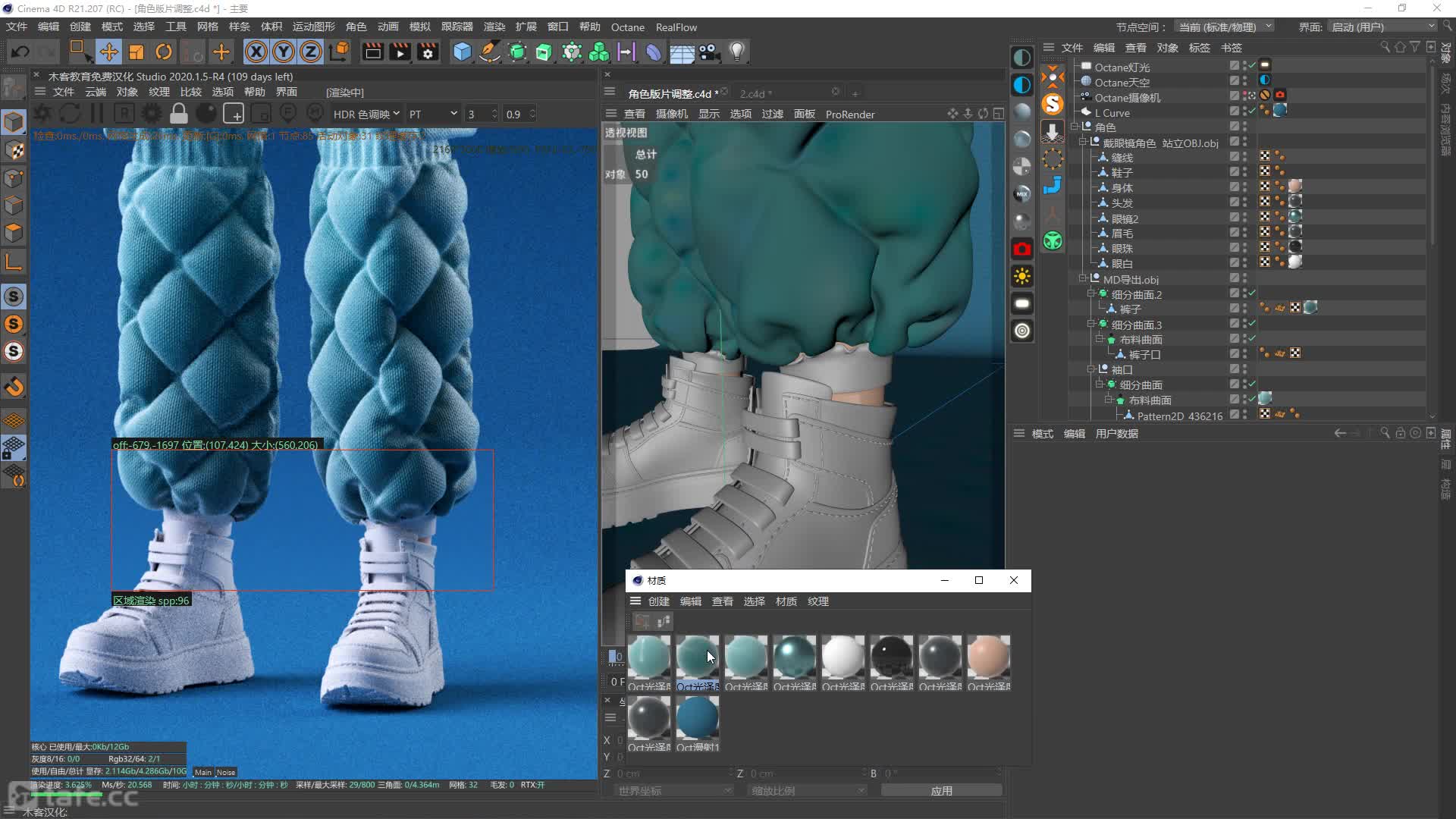Select the Move tool
1456x819 pixels.
click(x=108, y=52)
